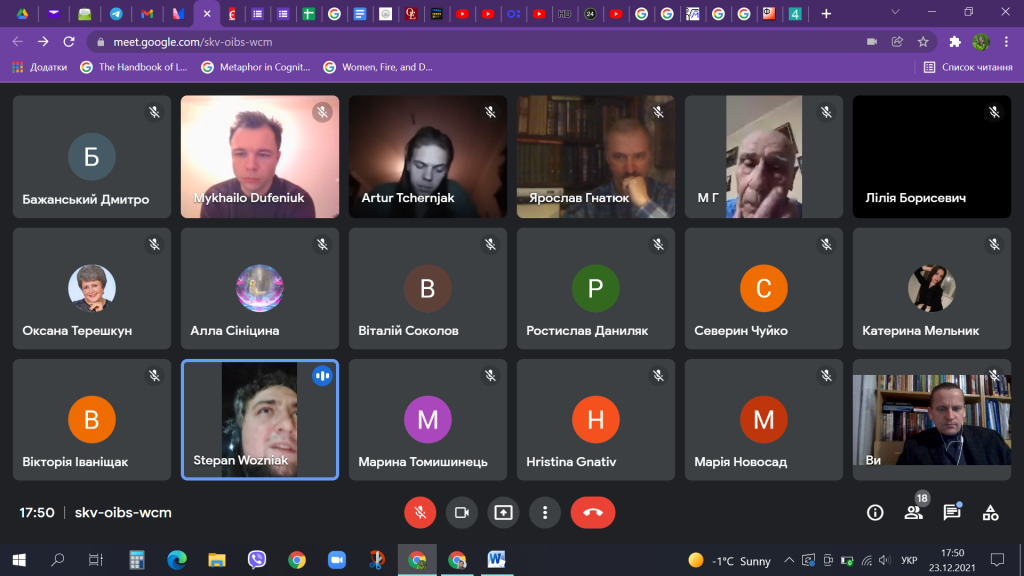Click the present screen icon
The height and width of the screenshot is (576, 1024).
(x=504, y=513)
